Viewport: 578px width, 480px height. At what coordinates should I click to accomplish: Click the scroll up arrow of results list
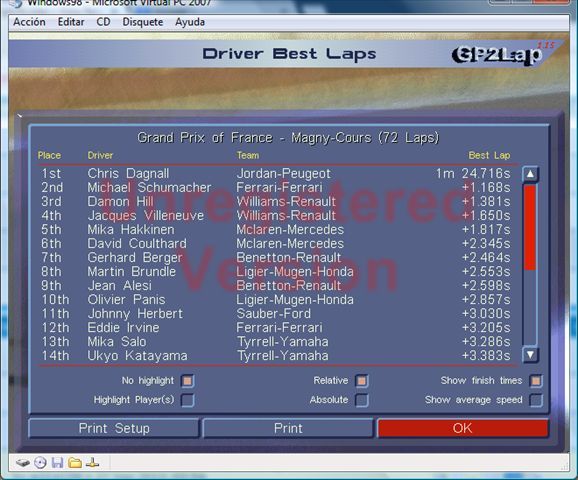click(530, 174)
